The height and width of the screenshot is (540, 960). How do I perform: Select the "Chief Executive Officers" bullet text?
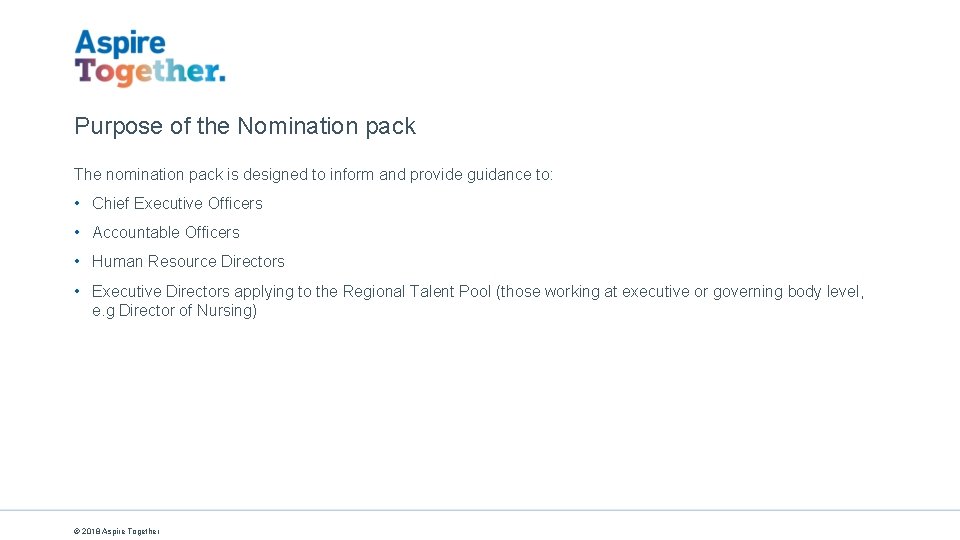tap(177, 203)
